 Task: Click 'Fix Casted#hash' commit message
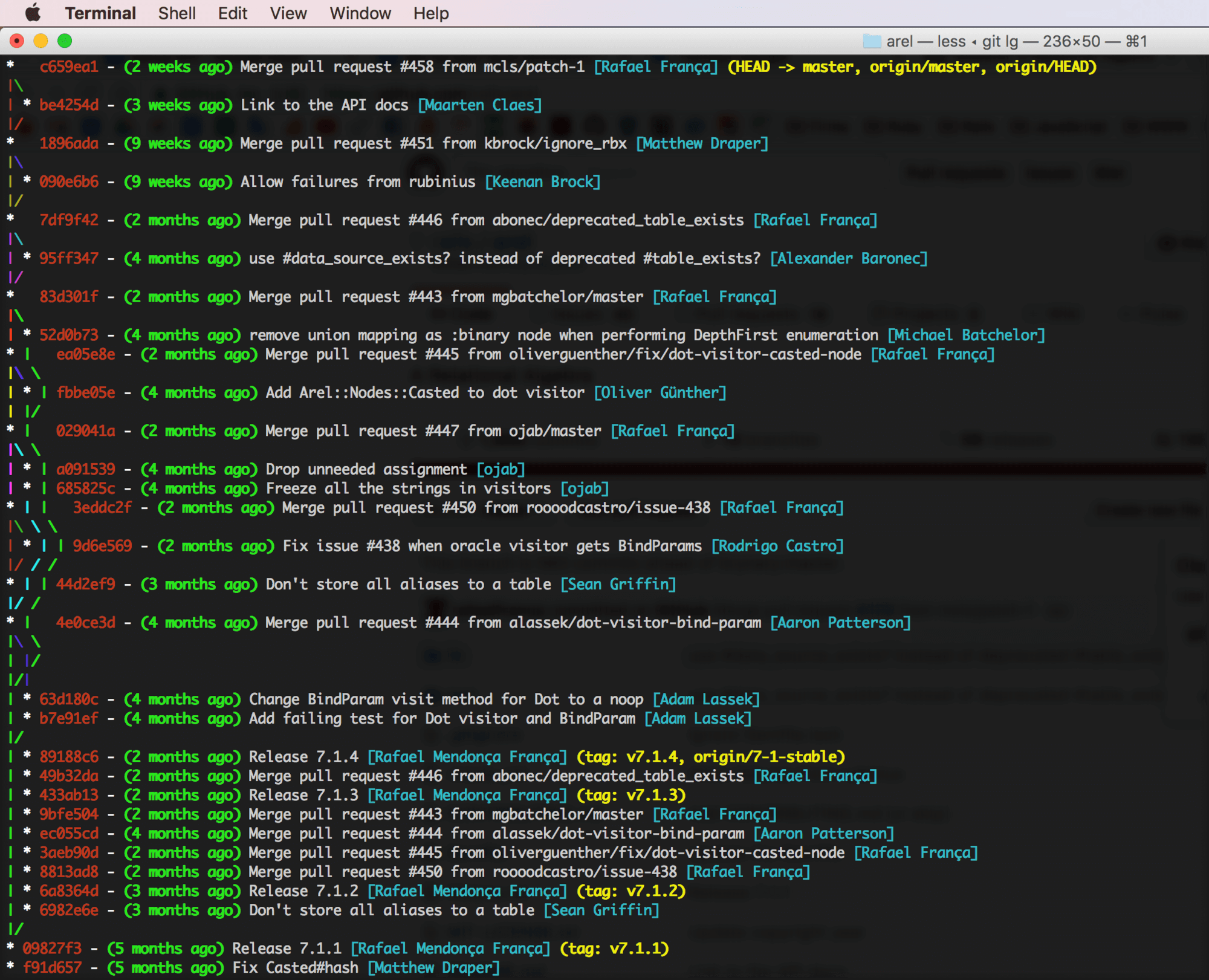(295, 968)
